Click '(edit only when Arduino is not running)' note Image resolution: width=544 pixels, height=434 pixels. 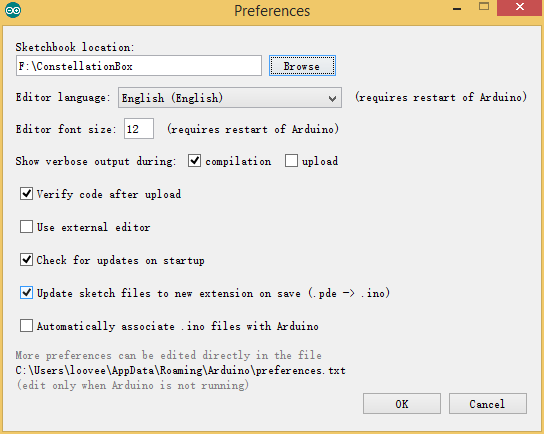click(x=133, y=385)
